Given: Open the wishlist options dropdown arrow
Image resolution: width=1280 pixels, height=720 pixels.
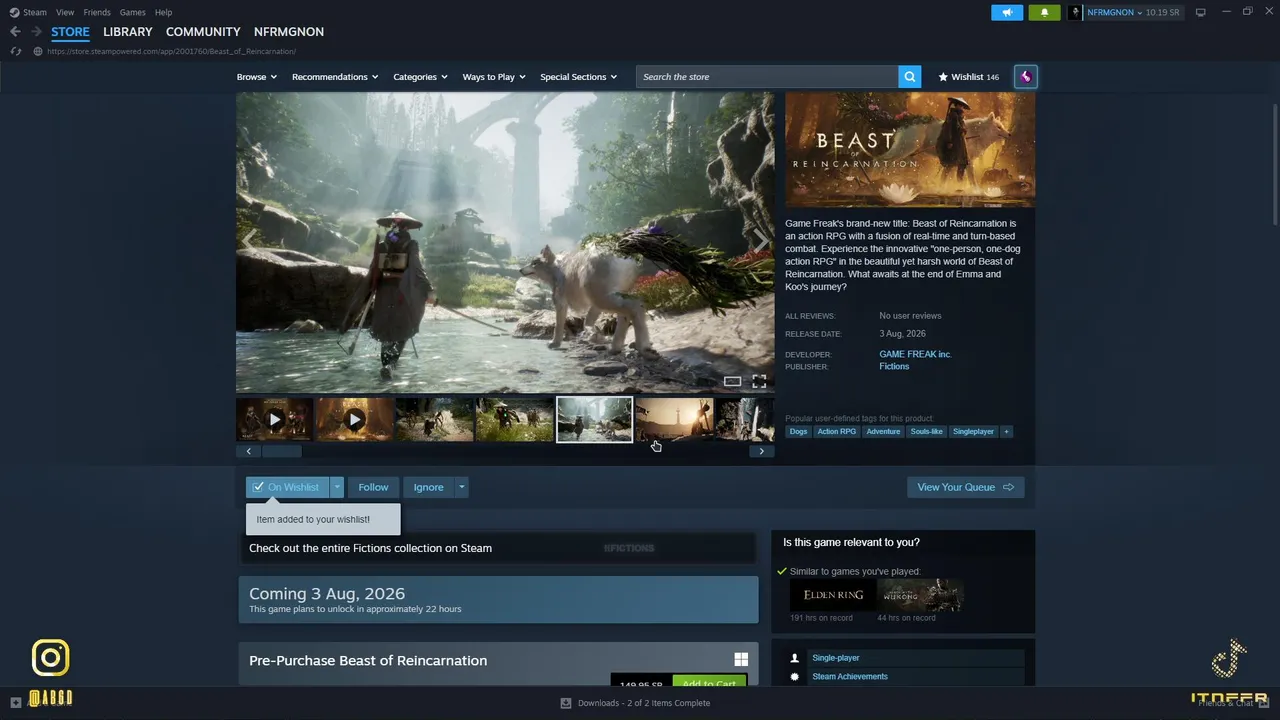Looking at the screenshot, I should pyautogui.click(x=337, y=487).
